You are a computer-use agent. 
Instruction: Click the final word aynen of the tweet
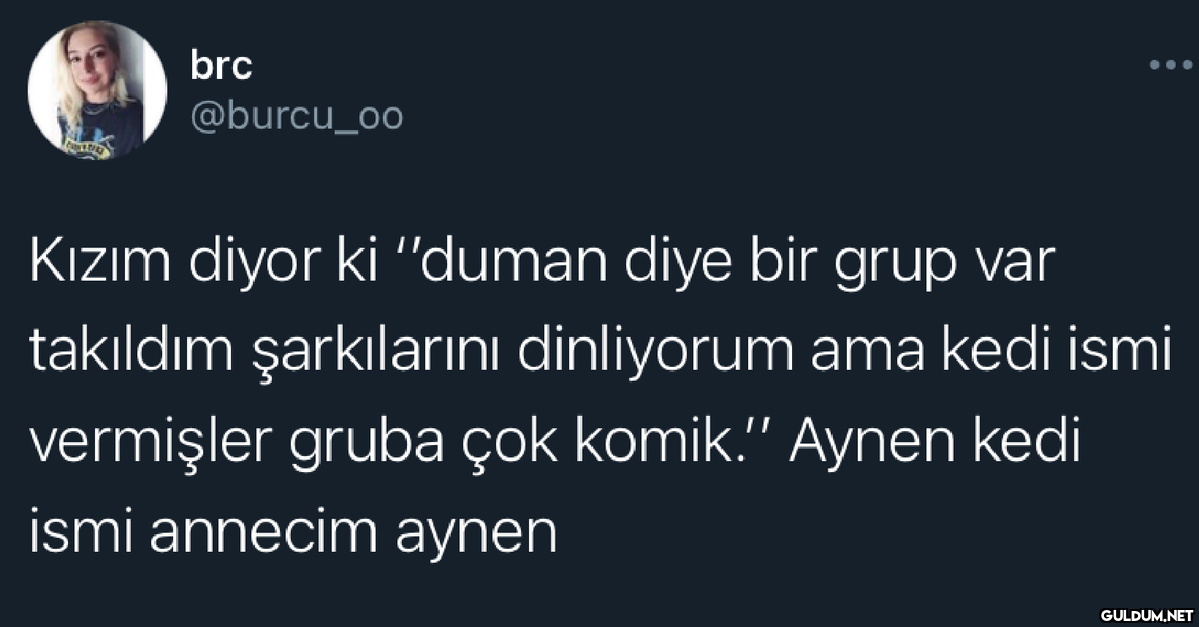476,534
